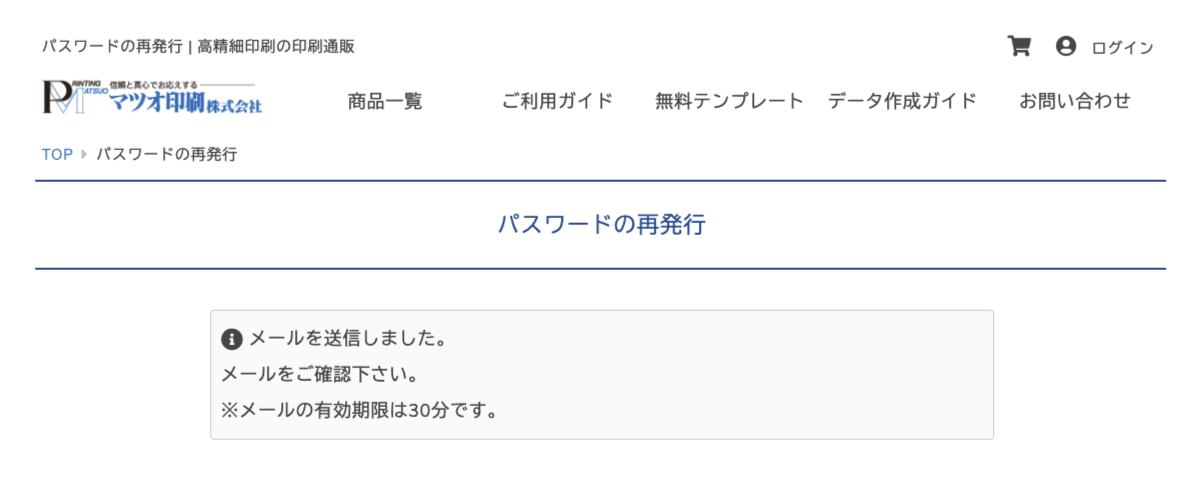
Task: Click the メールをご確認下さい line
Action: coord(319,375)
